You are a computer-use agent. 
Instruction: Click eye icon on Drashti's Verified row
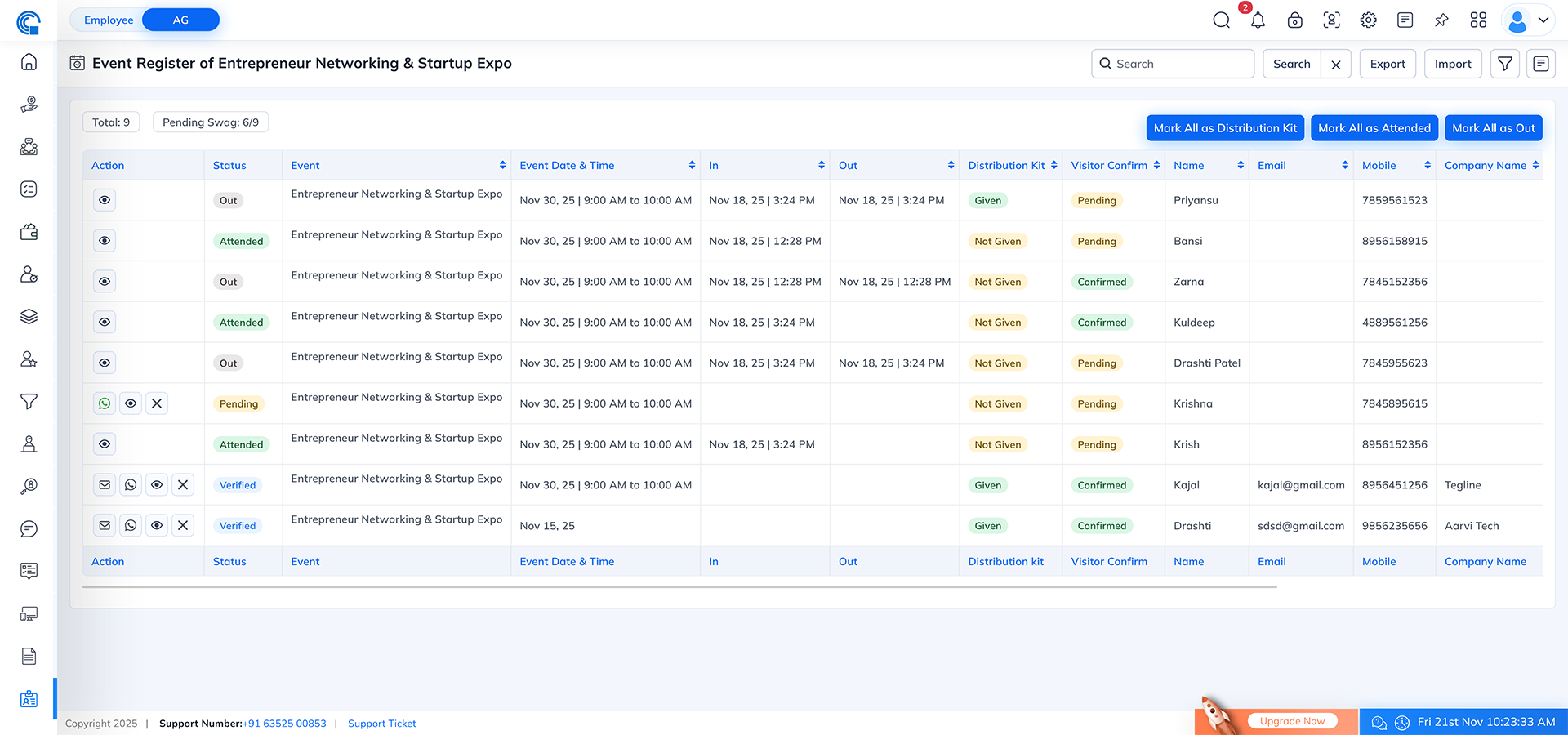[x=156, y=525]
